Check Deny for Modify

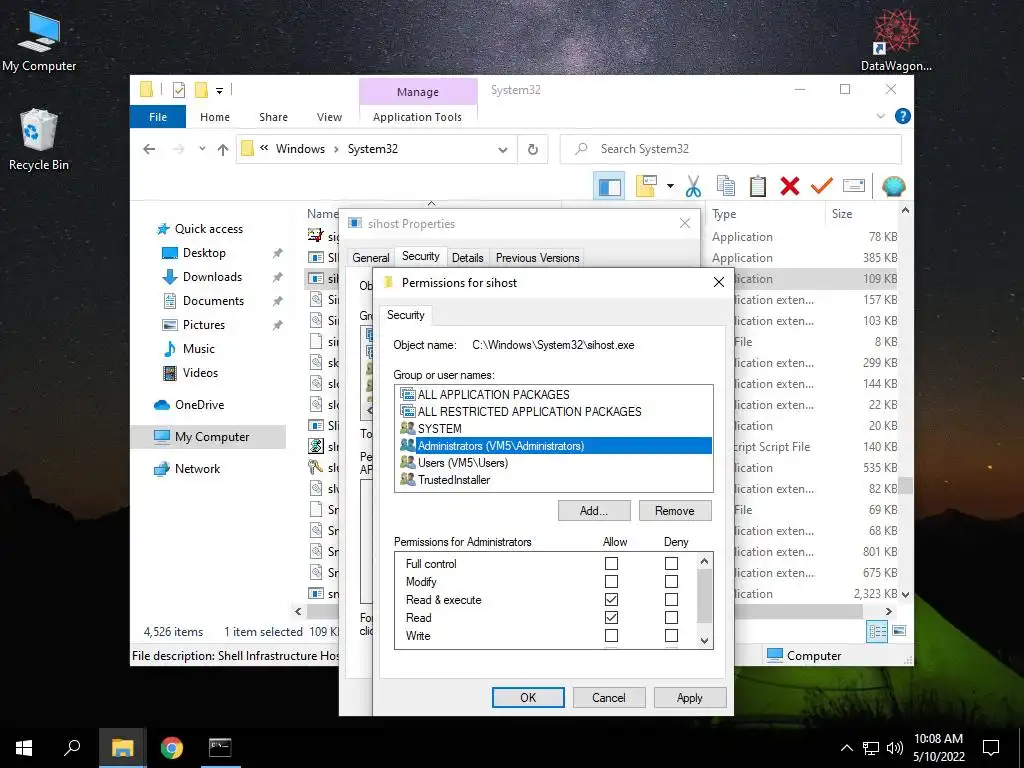(x=671, y=581)
